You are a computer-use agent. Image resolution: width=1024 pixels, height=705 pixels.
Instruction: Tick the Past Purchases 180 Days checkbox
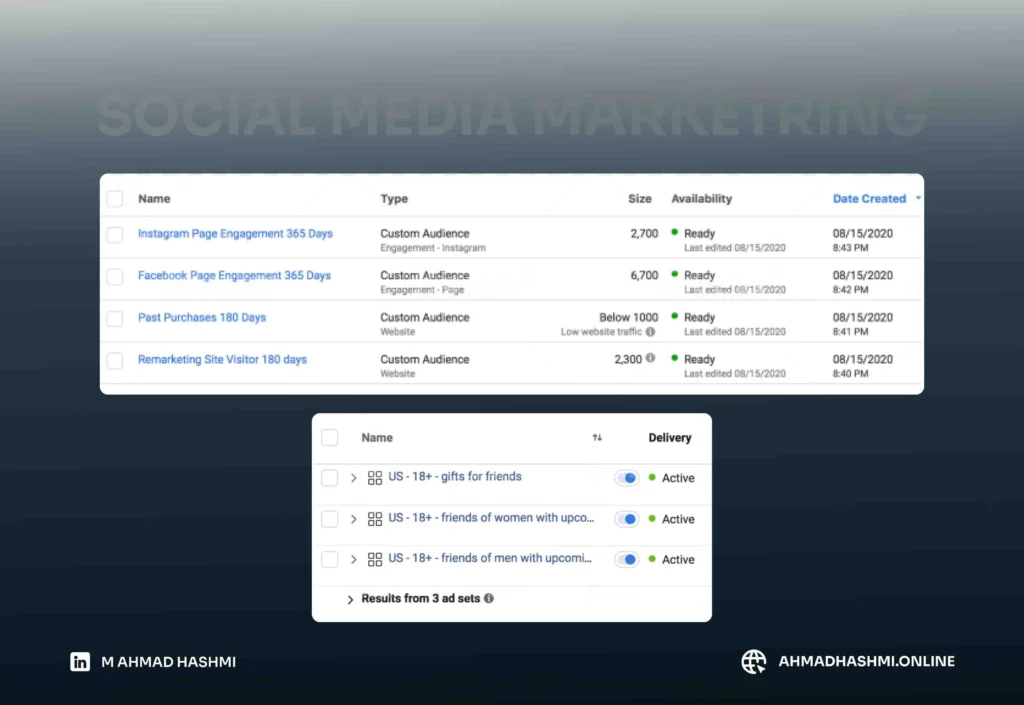point(115,319)
